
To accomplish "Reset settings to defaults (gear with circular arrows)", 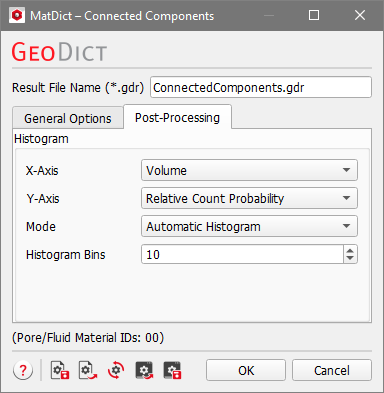I will [x=116, y=370].
